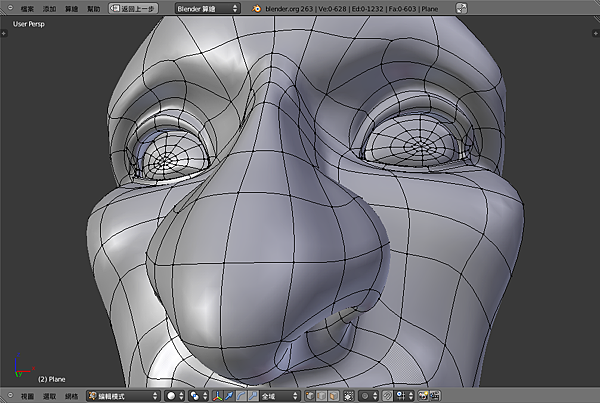Open the 檔案 (File) menu

tap(27, 7)
